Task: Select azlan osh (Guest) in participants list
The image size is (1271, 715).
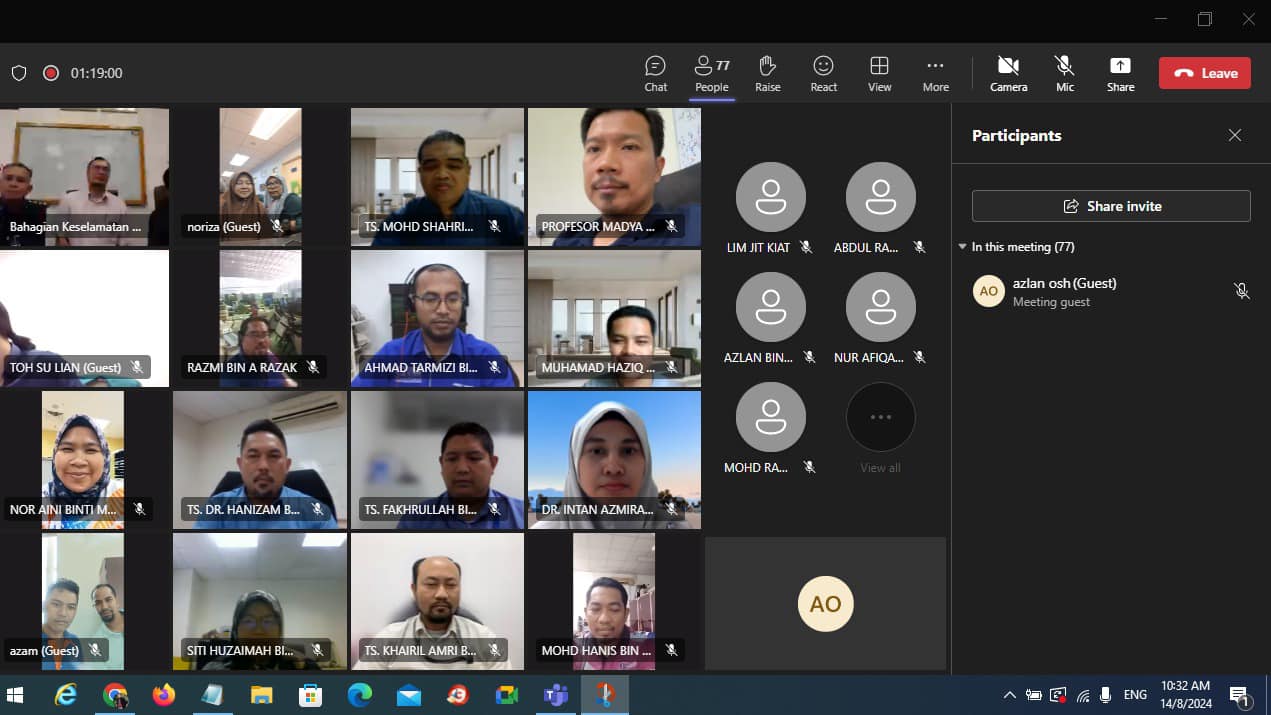Action: pos(1064,291)
